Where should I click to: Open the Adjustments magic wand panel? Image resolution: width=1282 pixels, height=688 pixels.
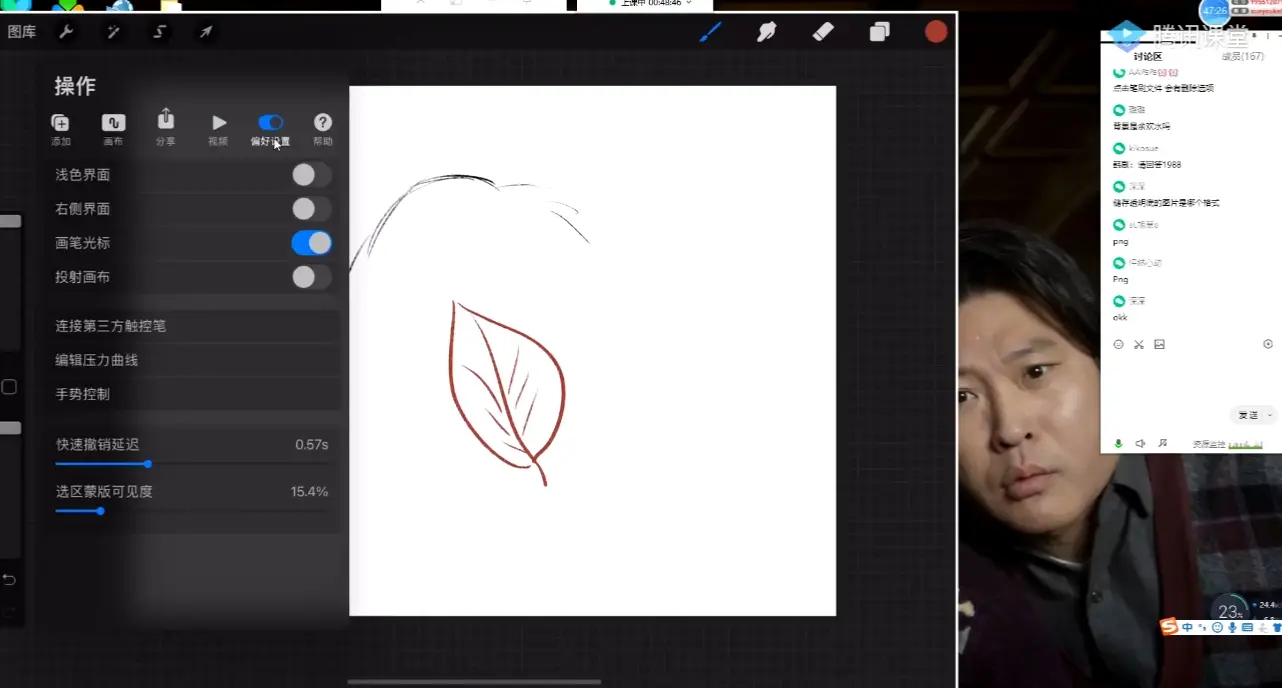(113, 31)
